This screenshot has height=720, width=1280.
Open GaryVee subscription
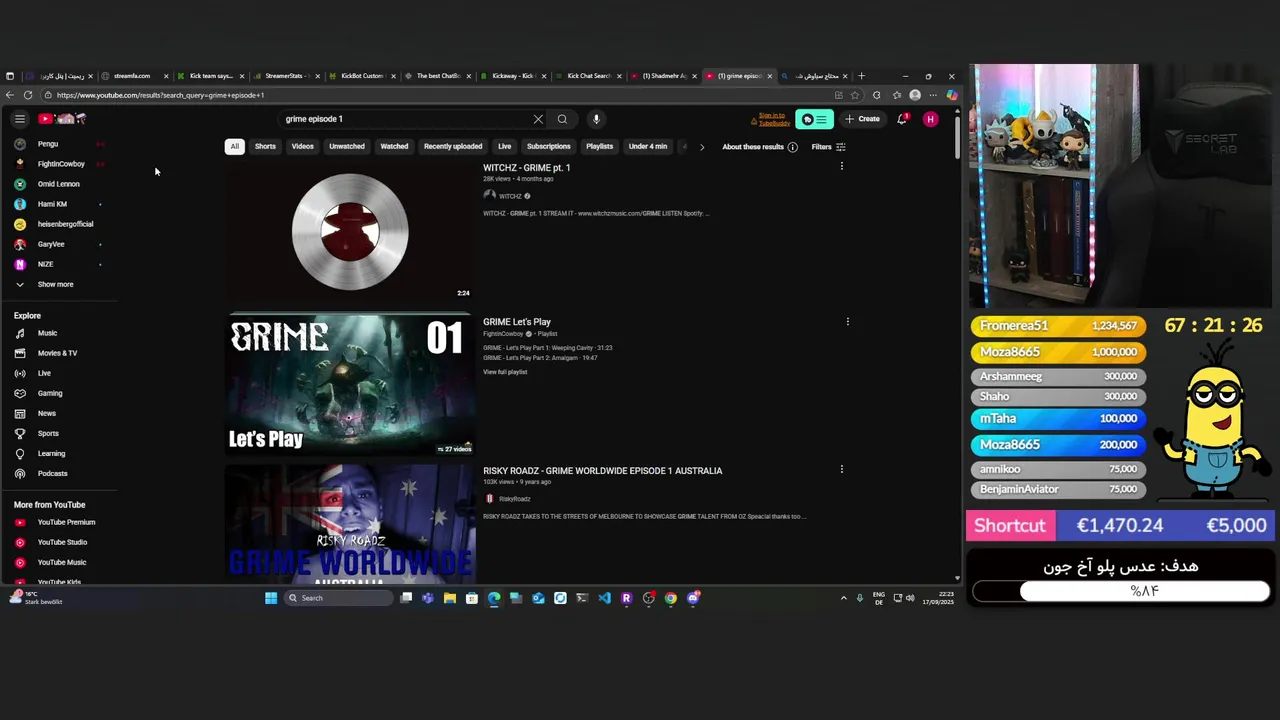pyautogui.click(x=50, y=244)
